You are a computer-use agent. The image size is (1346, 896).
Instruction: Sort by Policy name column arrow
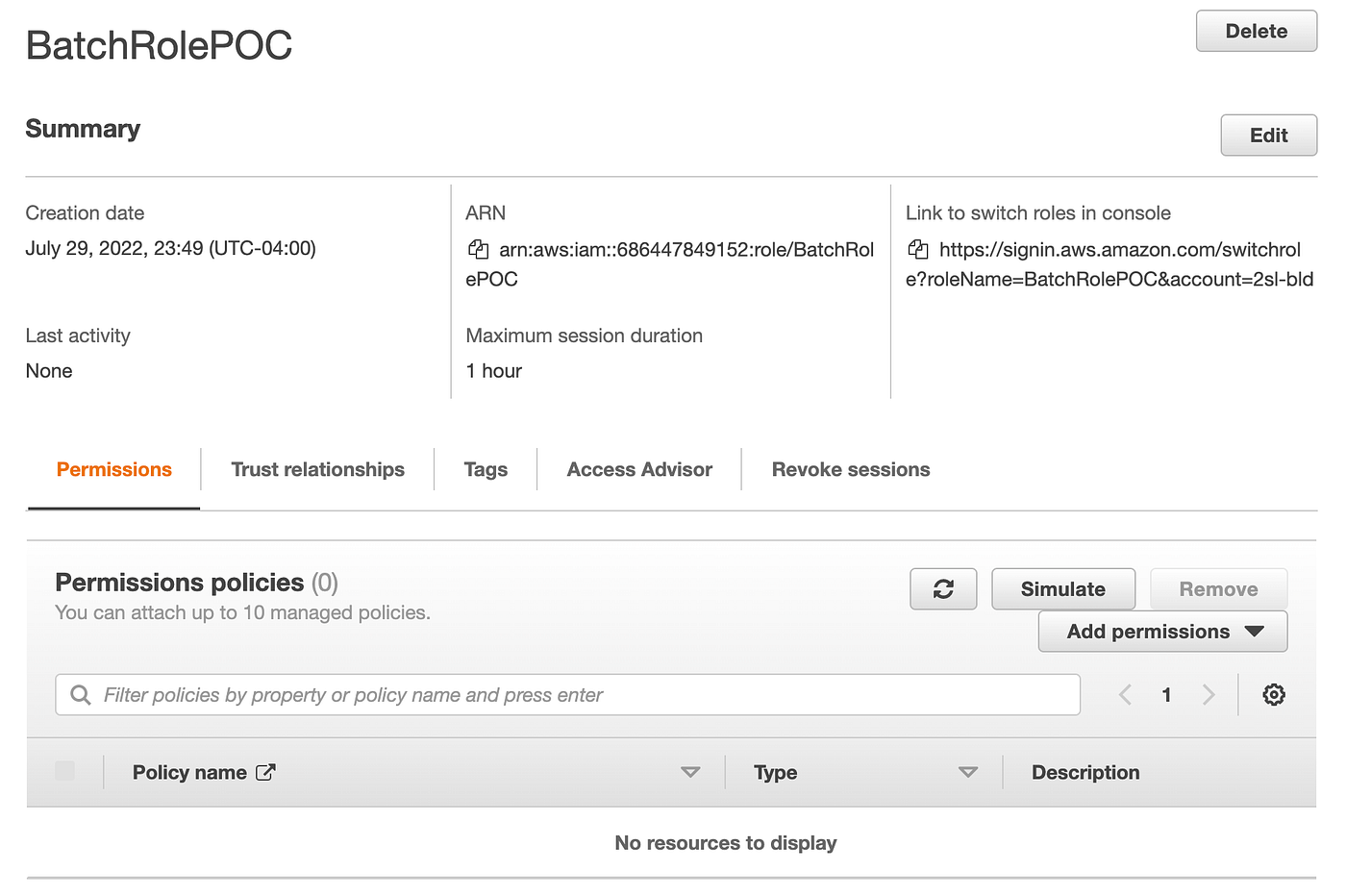tap(690, 772)
